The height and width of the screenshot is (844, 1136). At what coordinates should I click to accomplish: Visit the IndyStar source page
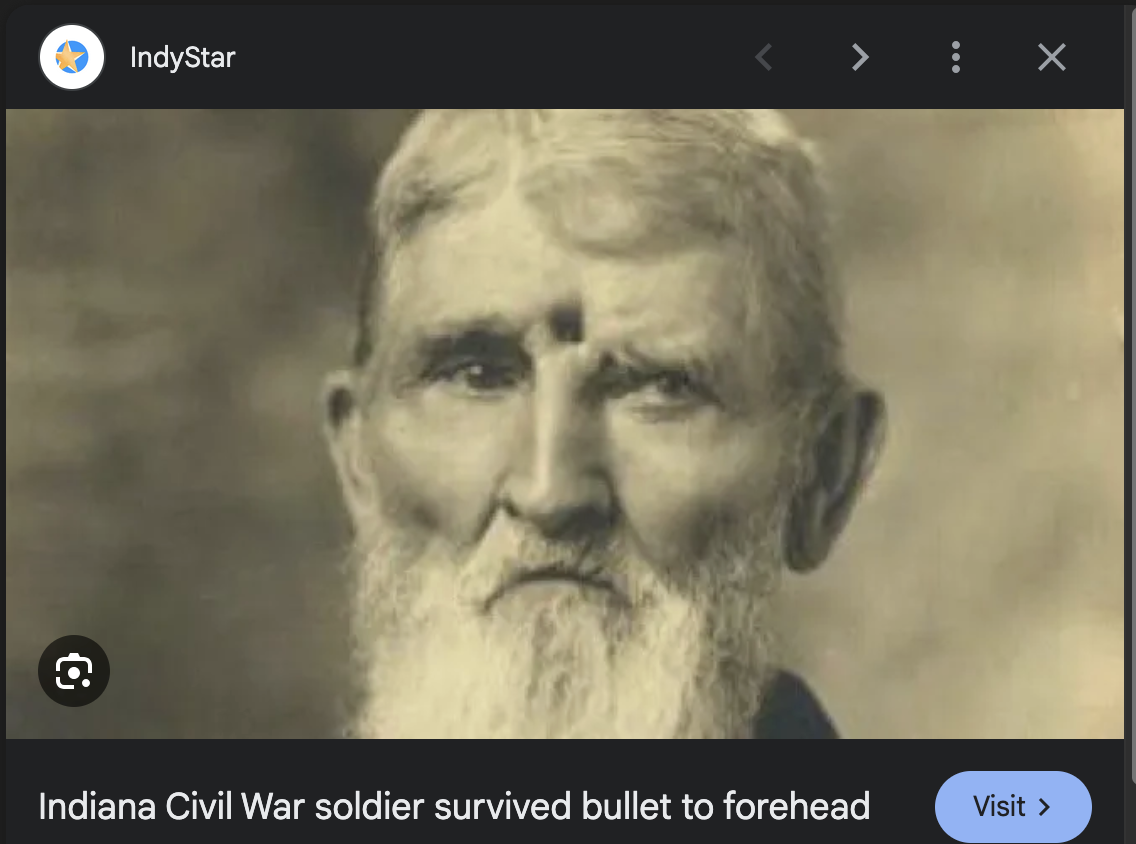pos(1013,807)
